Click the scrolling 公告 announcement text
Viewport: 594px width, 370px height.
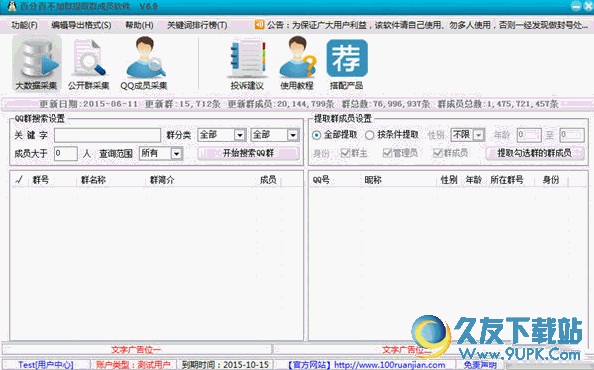click(x=427, y=25)
